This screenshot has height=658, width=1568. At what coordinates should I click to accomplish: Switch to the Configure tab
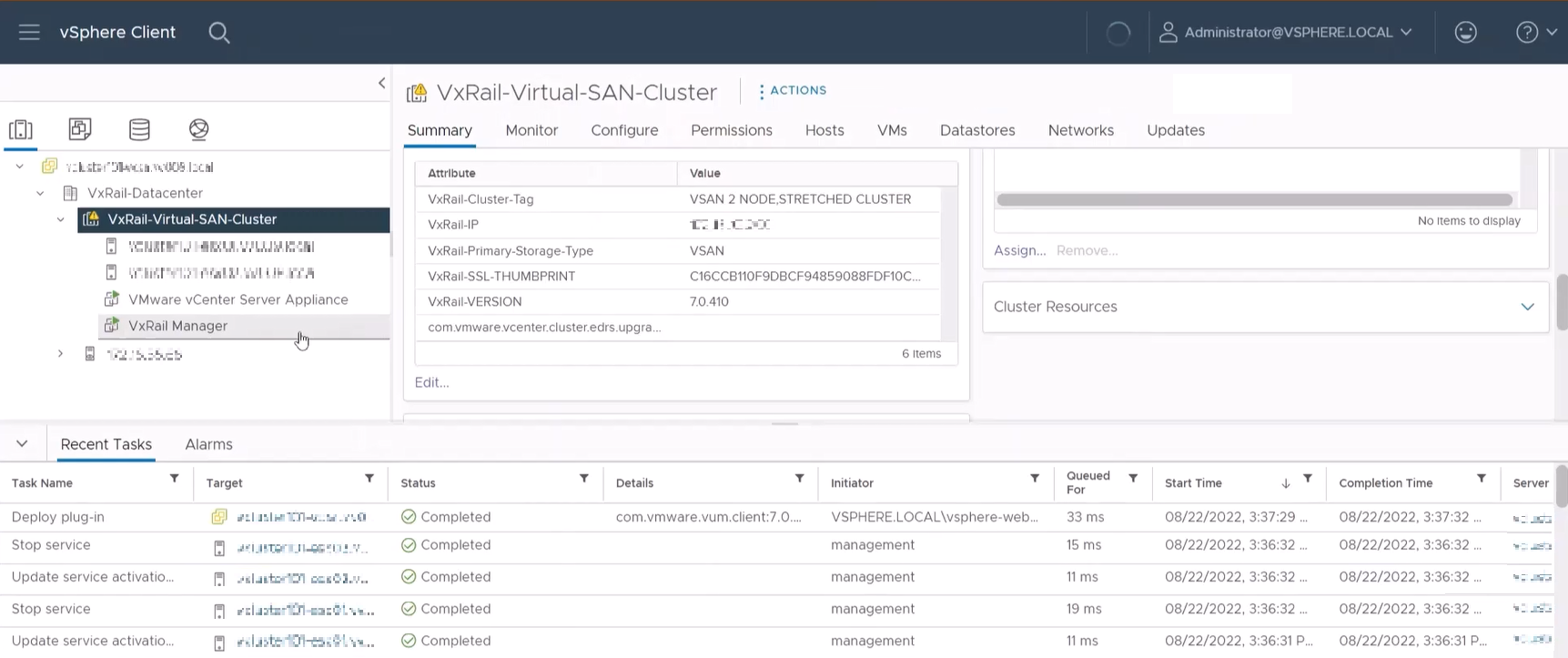tap(624, 130)
